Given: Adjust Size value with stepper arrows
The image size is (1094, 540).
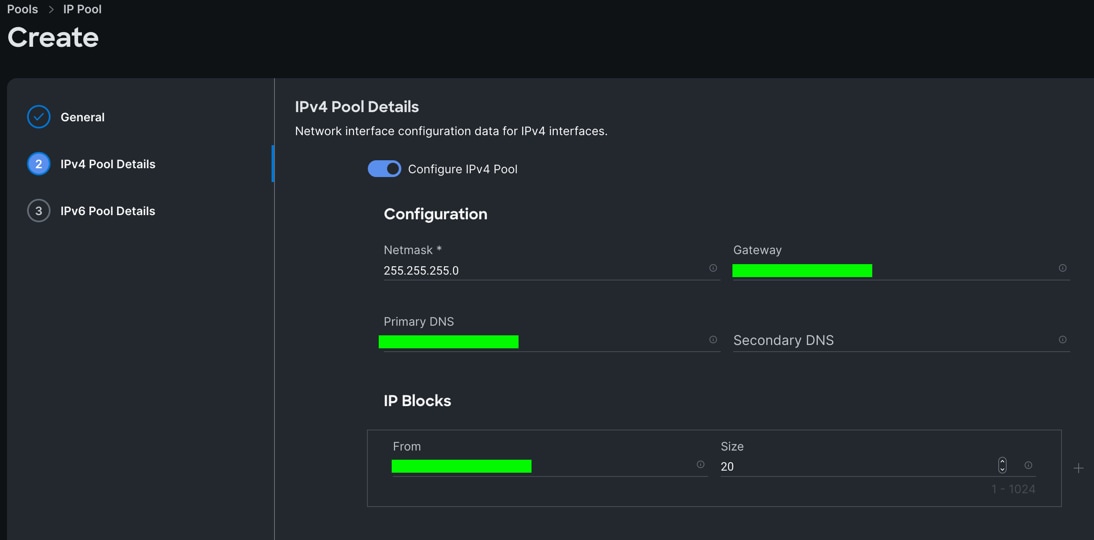Looking at the screenshot, I should pos(1002,466).
